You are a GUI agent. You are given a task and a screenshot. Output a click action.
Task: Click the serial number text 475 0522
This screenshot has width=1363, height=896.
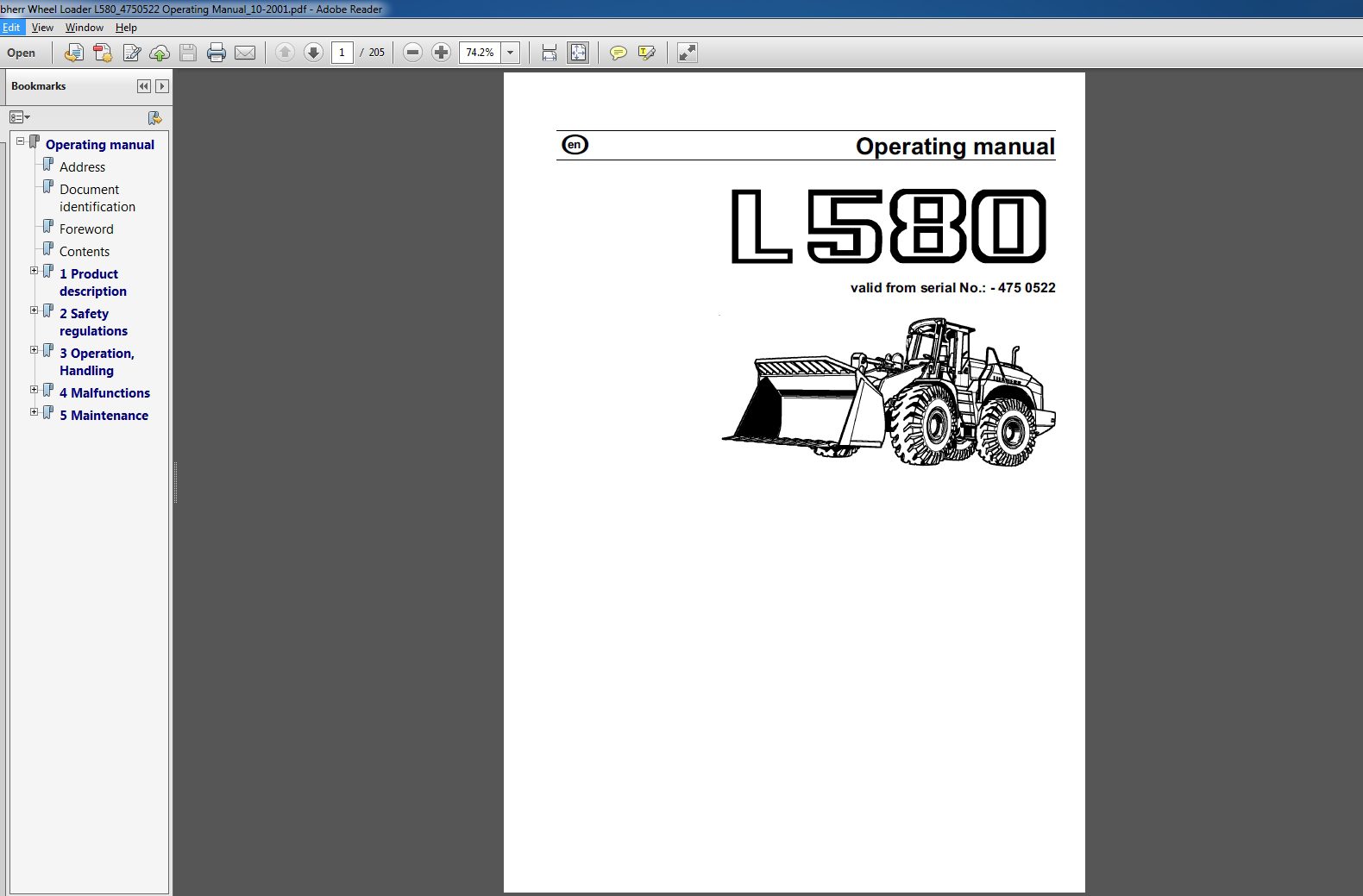point(1027,288)
